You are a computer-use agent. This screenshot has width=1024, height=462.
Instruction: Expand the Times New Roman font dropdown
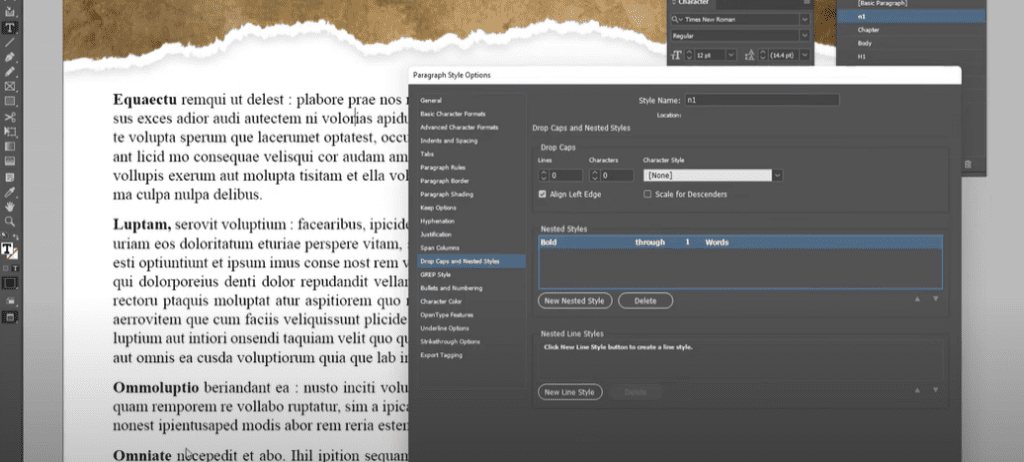(x=805, y=19)
